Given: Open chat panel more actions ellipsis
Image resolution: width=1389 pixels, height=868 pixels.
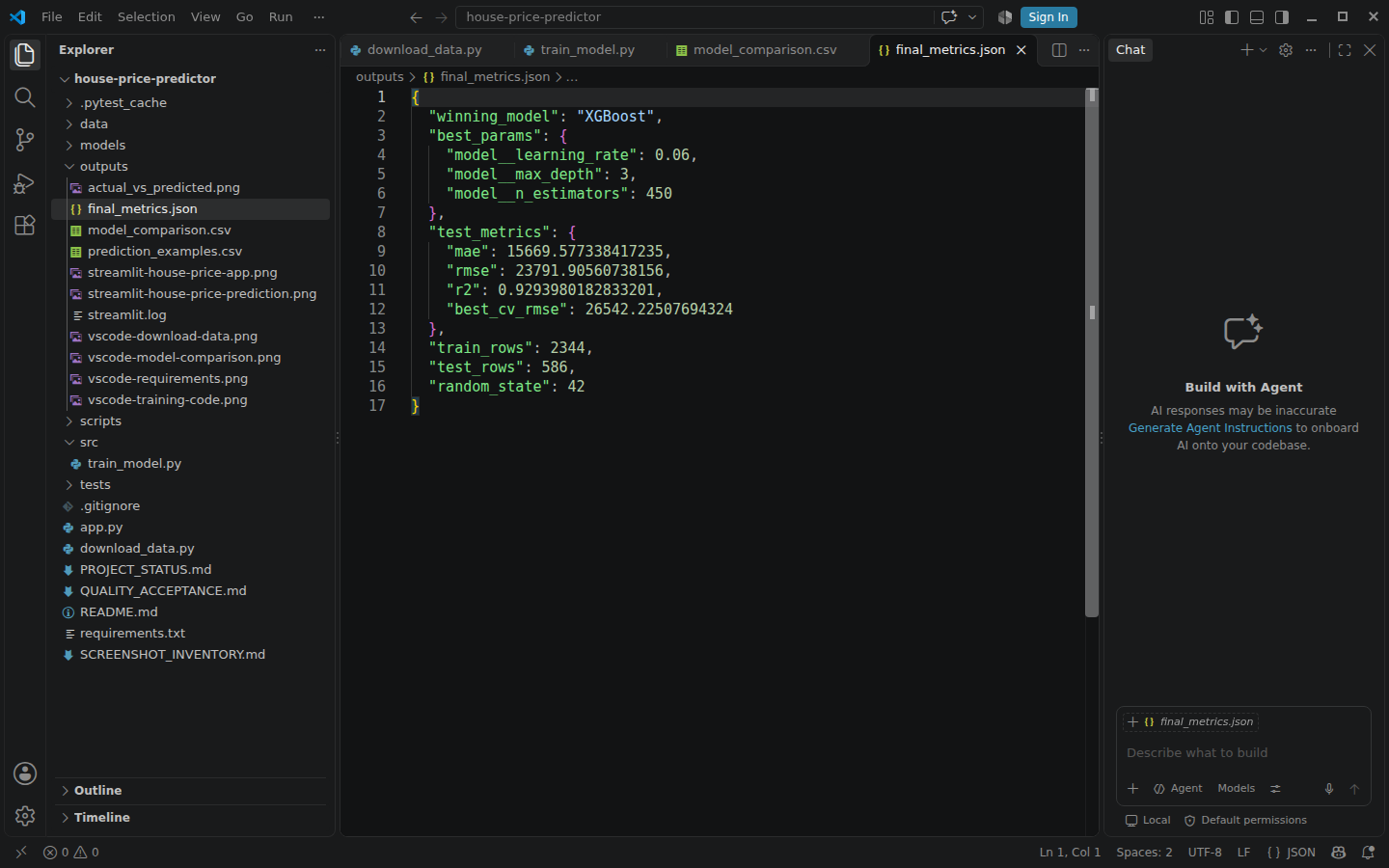Looking at the screenshot, I should [1311, 50].
